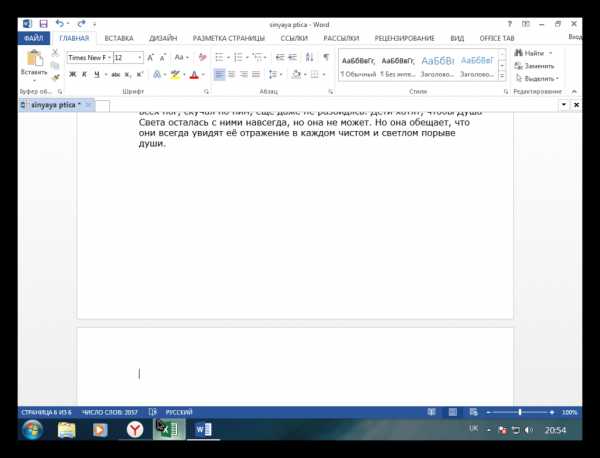Screen dimensions: 600x458
Task: Click the zoom slider in the status bar
Action: (519, 412)
